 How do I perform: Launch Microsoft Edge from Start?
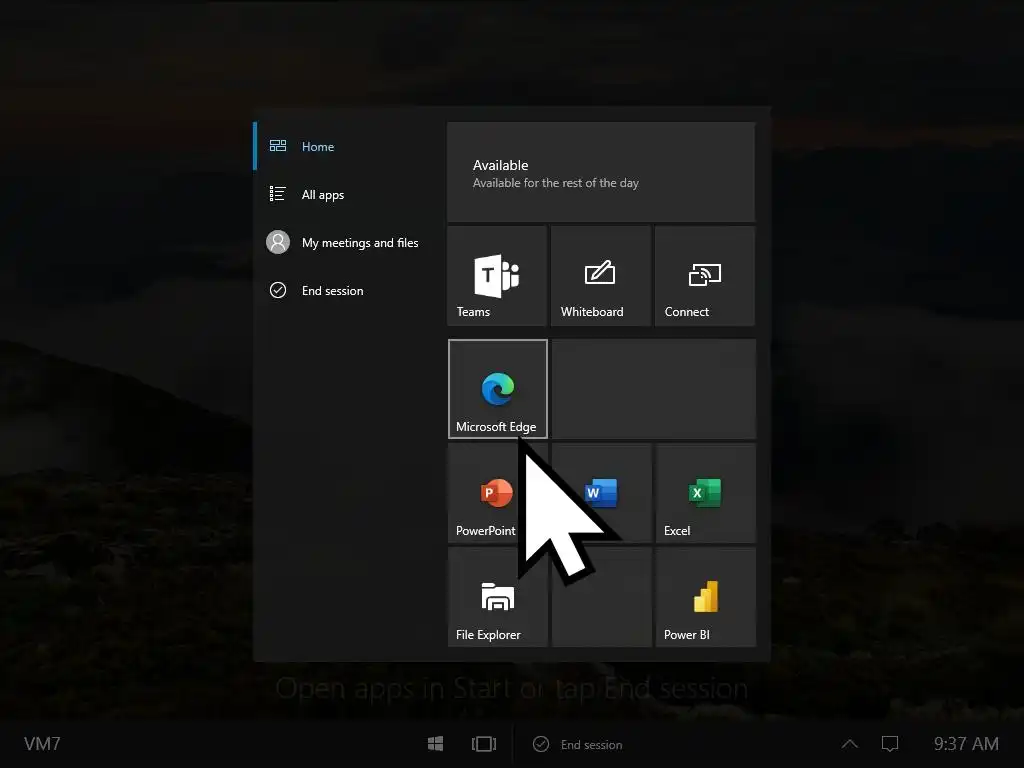(498, 389)
